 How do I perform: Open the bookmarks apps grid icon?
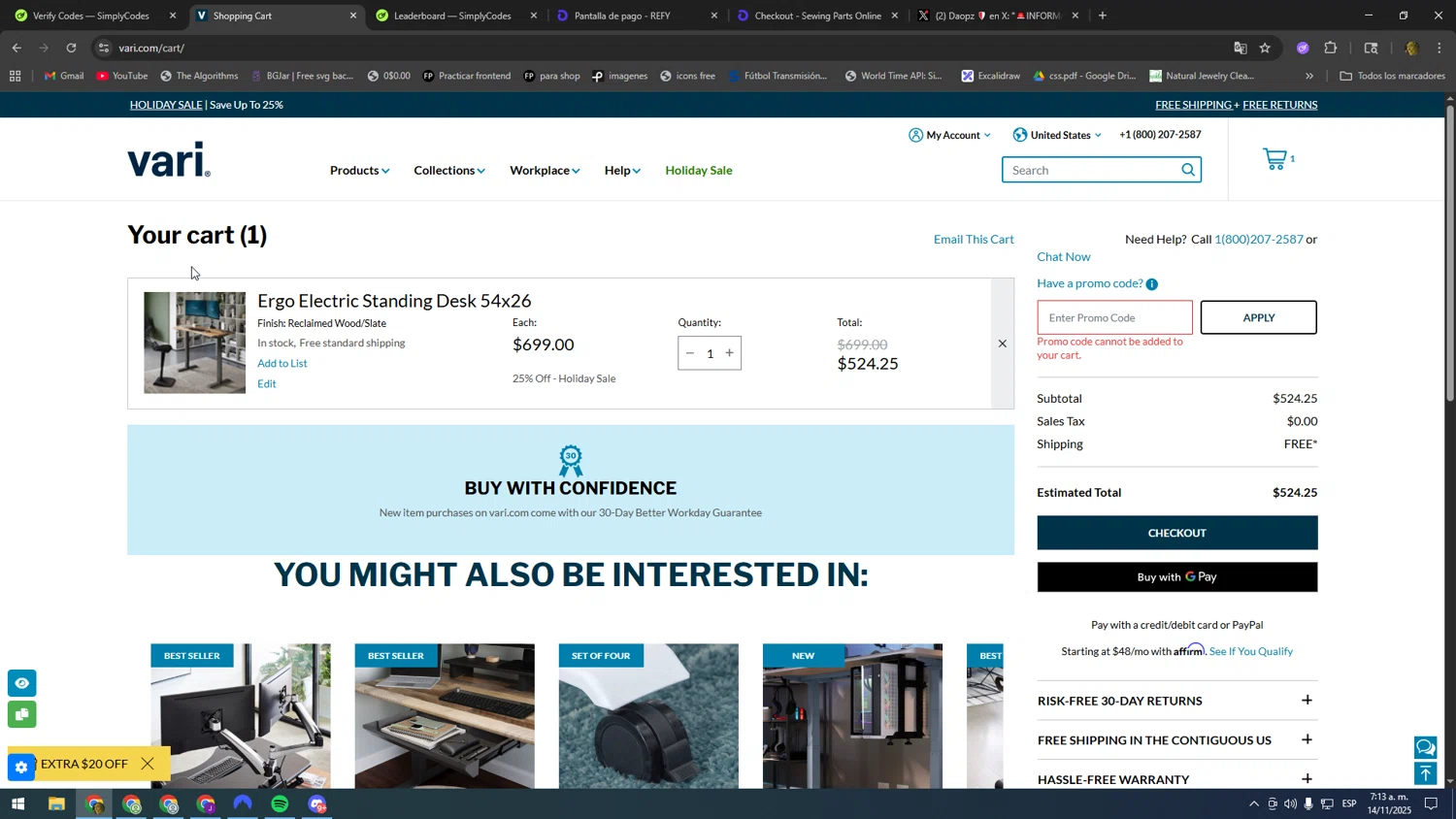click(x=15, y=76)
